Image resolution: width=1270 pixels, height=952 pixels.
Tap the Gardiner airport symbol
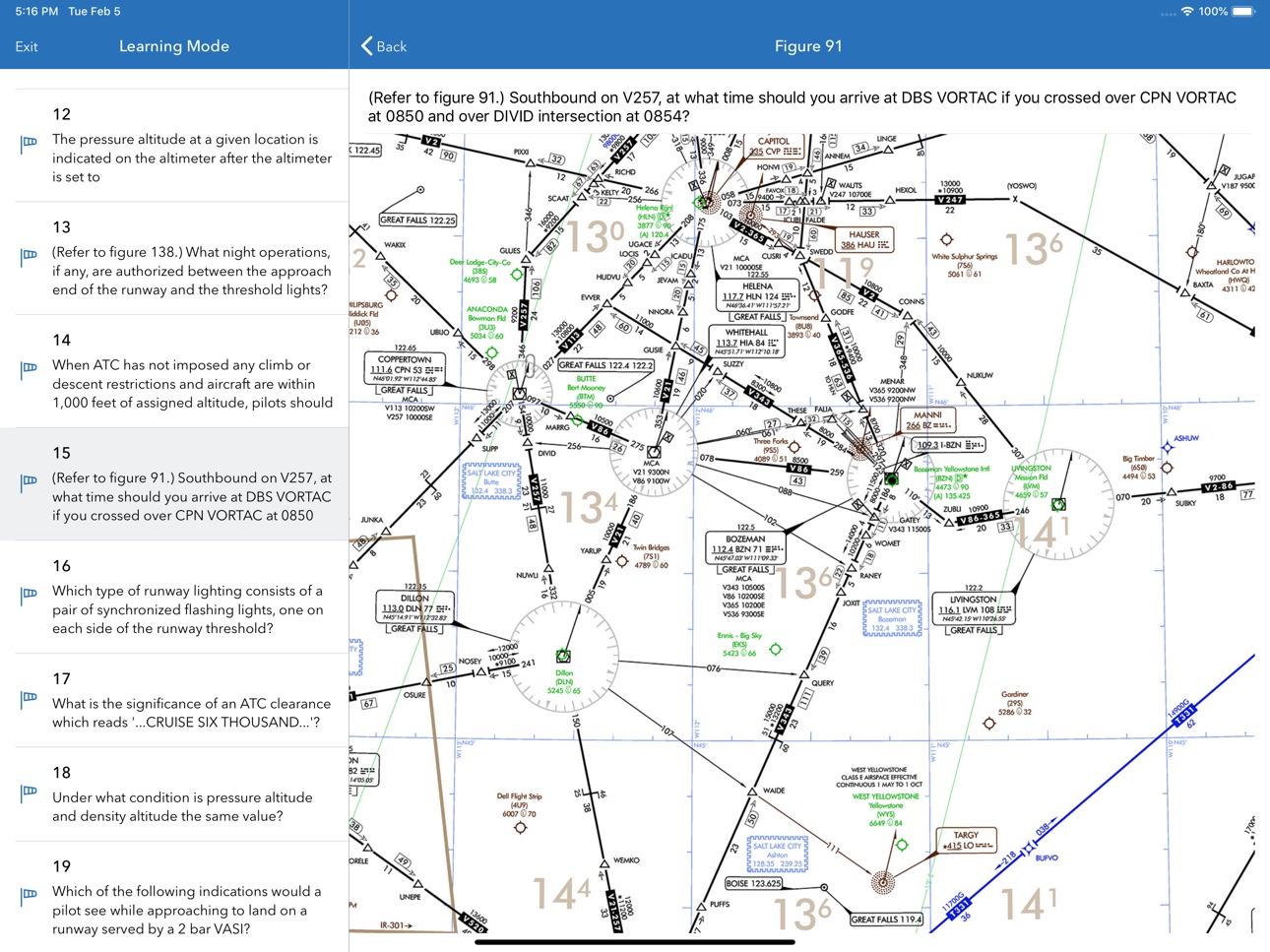[989, 724]
